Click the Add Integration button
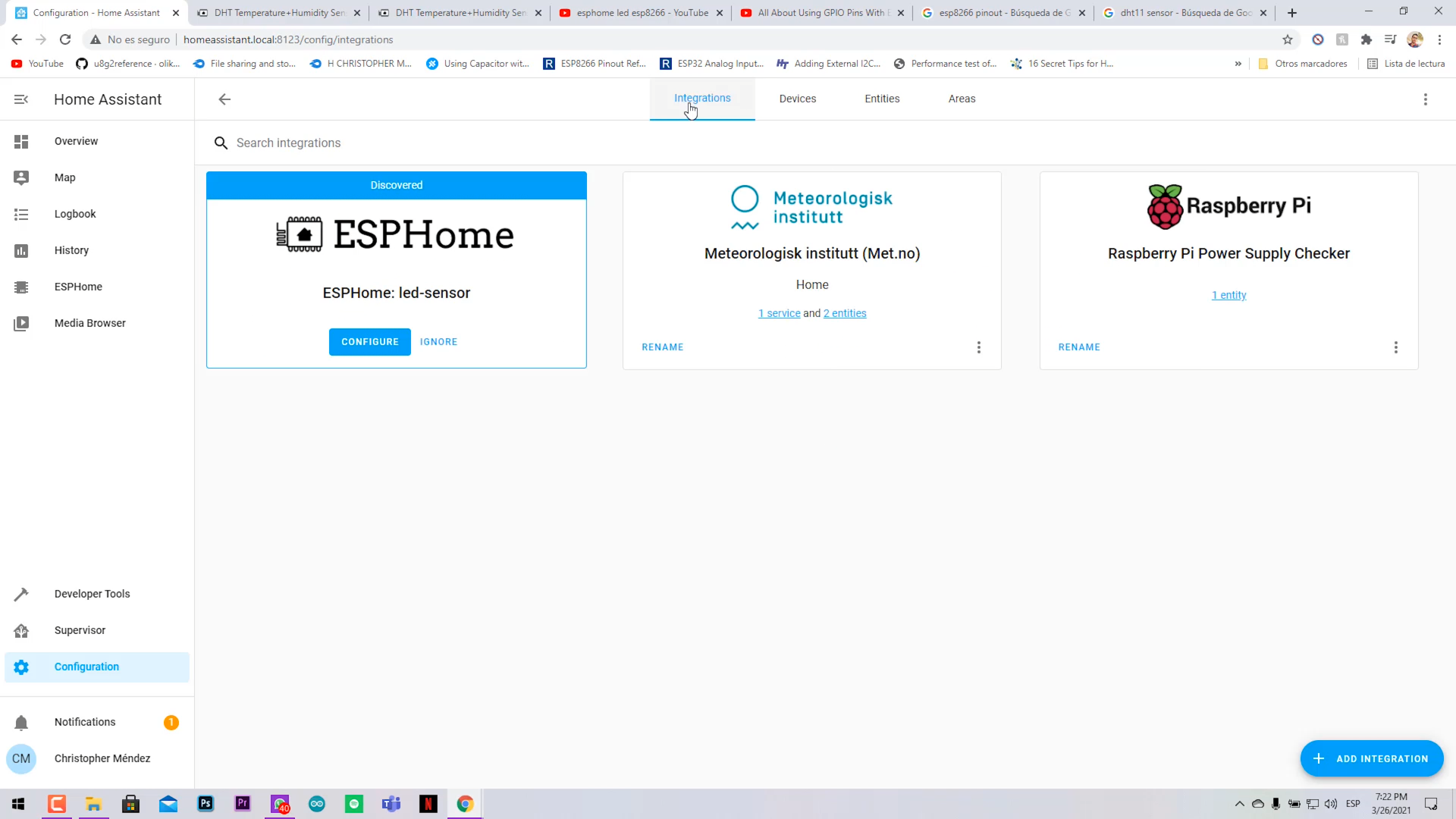 1372,758
